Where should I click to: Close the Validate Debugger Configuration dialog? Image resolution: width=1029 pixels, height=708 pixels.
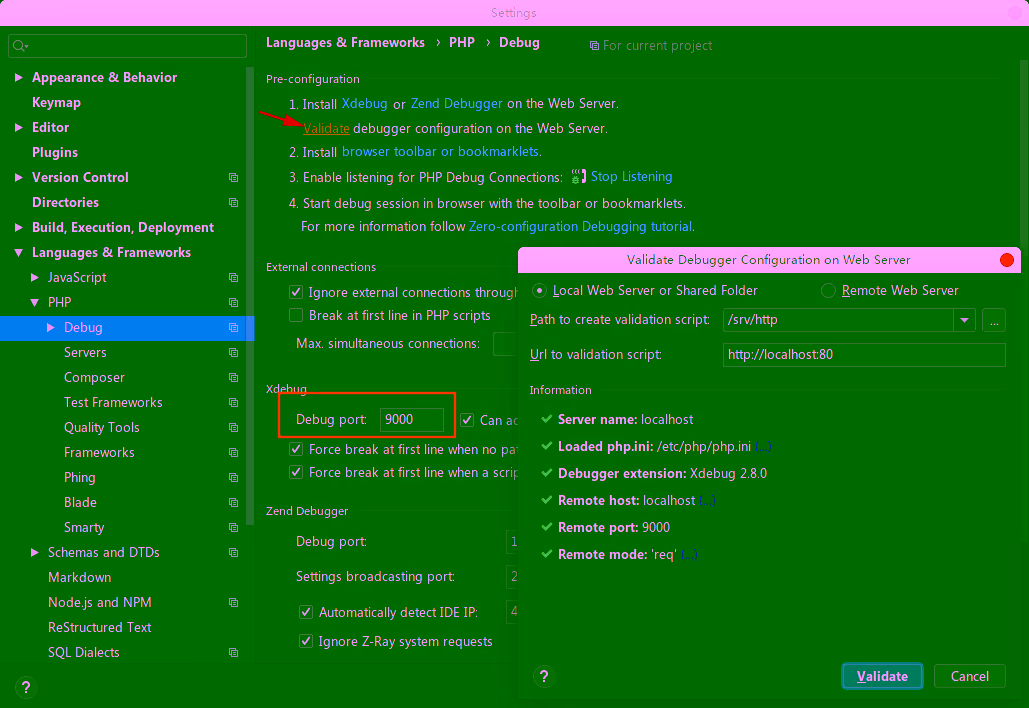pos(1007,260)
